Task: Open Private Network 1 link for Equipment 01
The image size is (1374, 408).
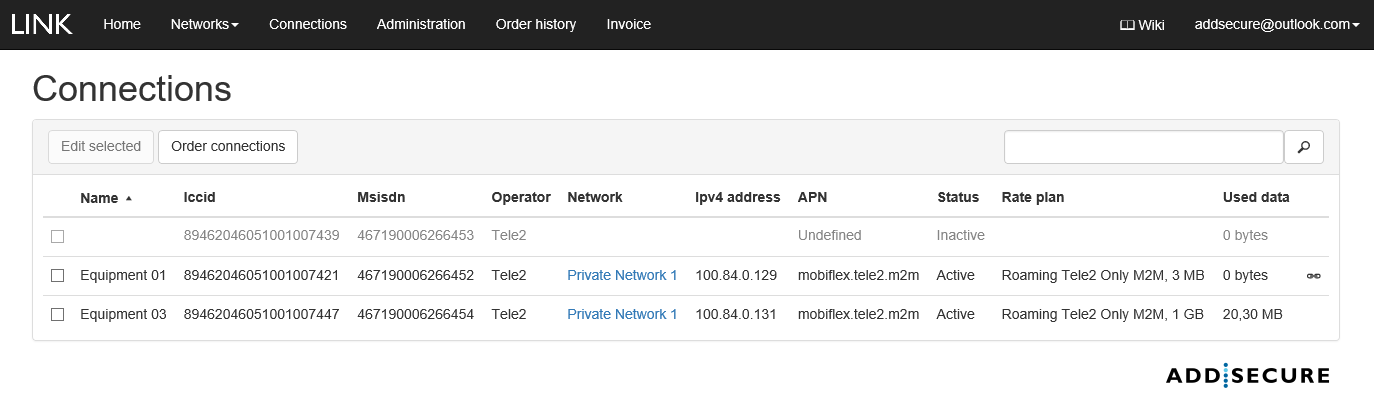Action: click(622, 276)
